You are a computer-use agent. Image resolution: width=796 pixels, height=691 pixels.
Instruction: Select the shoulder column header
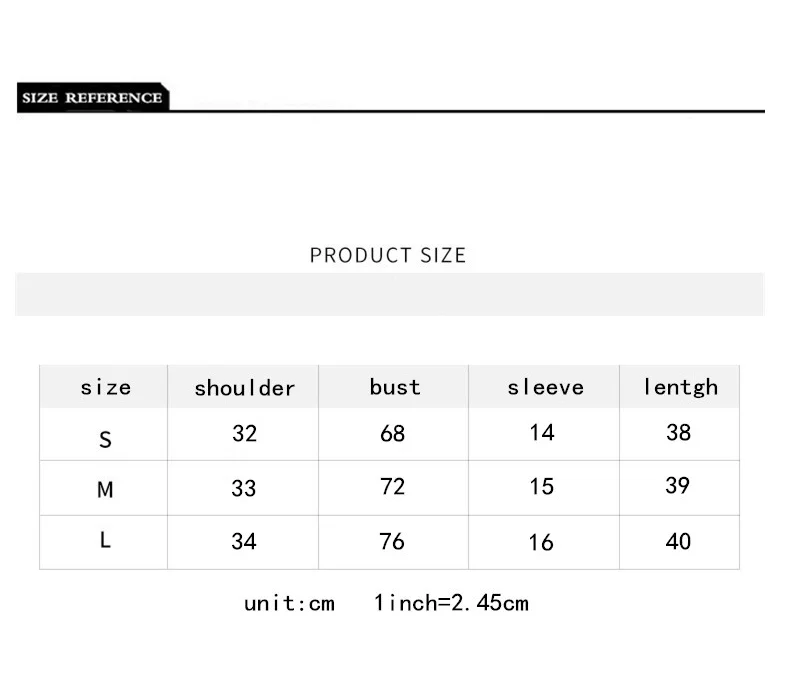[244, 388]
